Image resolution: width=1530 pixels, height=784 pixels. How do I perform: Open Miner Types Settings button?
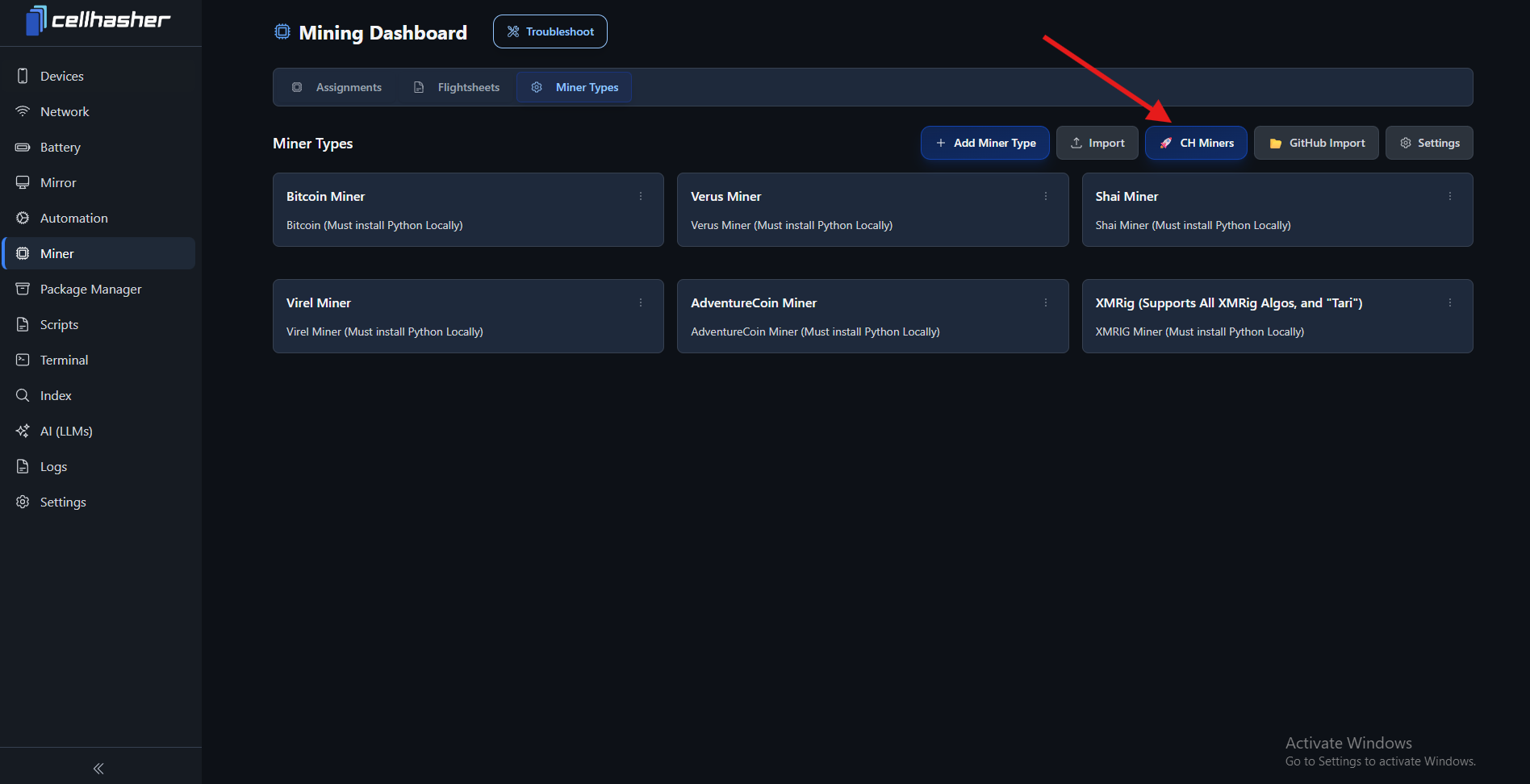pos(1429,143)
